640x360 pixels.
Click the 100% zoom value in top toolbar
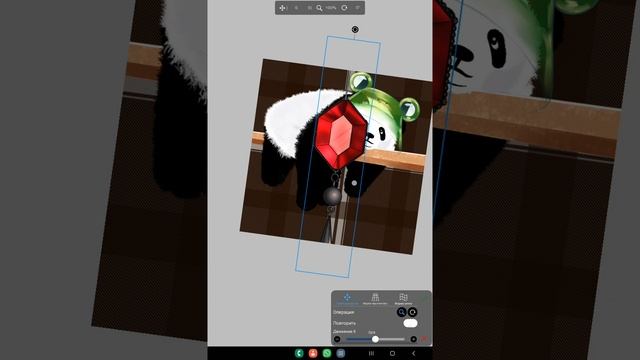tap(331, 8)
